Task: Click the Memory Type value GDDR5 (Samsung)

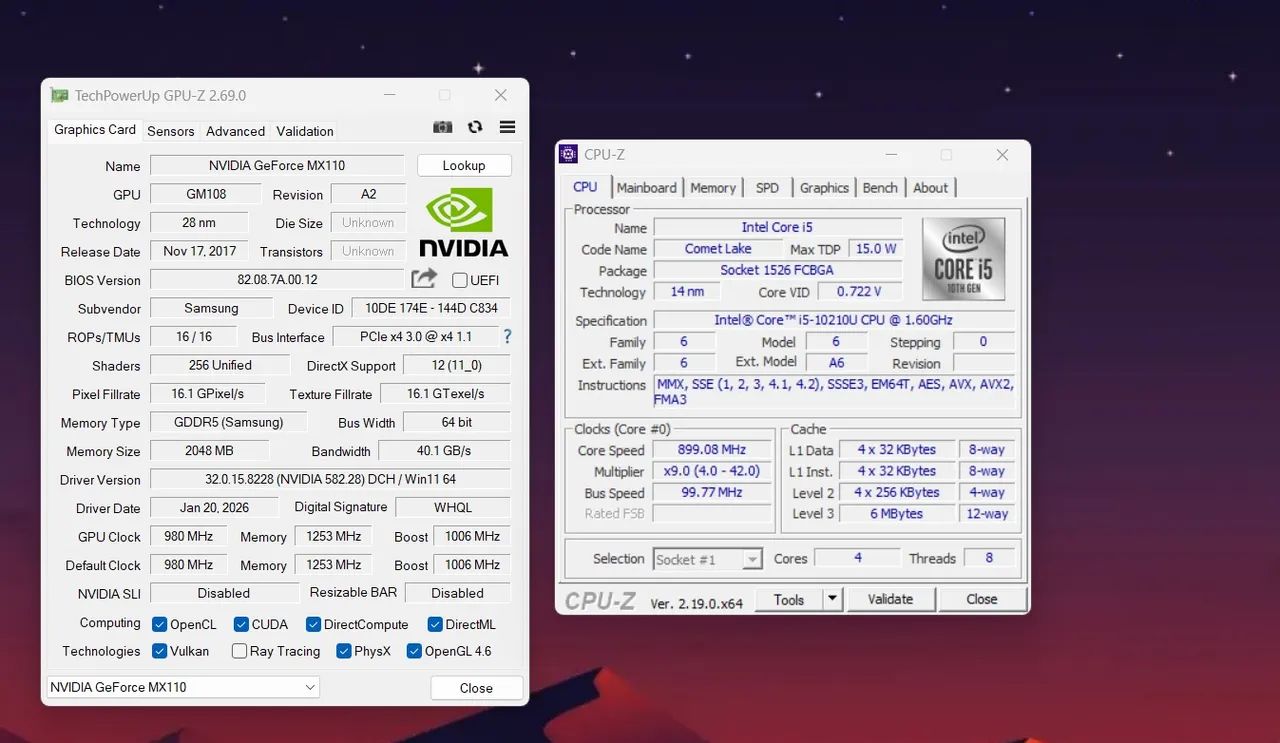Action: pyautogui.click(x=228, y=422)
